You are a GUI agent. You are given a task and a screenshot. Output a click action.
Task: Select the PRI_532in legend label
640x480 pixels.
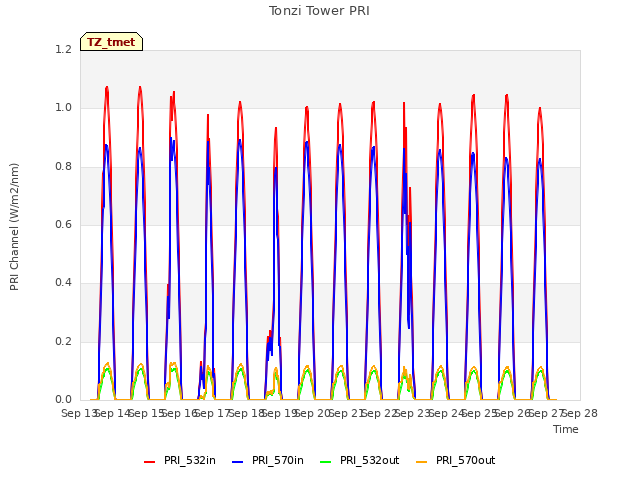tap(190, 461)
